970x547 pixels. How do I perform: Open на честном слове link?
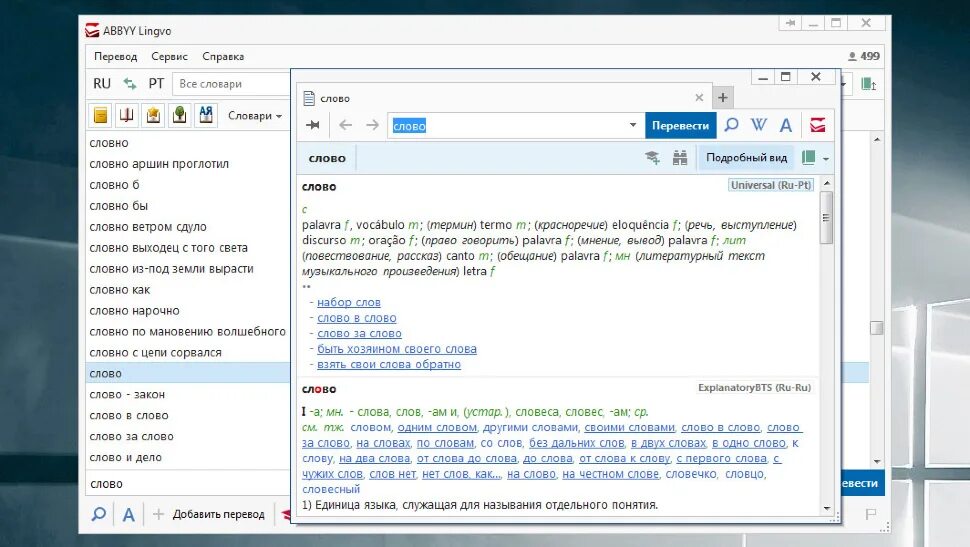611,474
